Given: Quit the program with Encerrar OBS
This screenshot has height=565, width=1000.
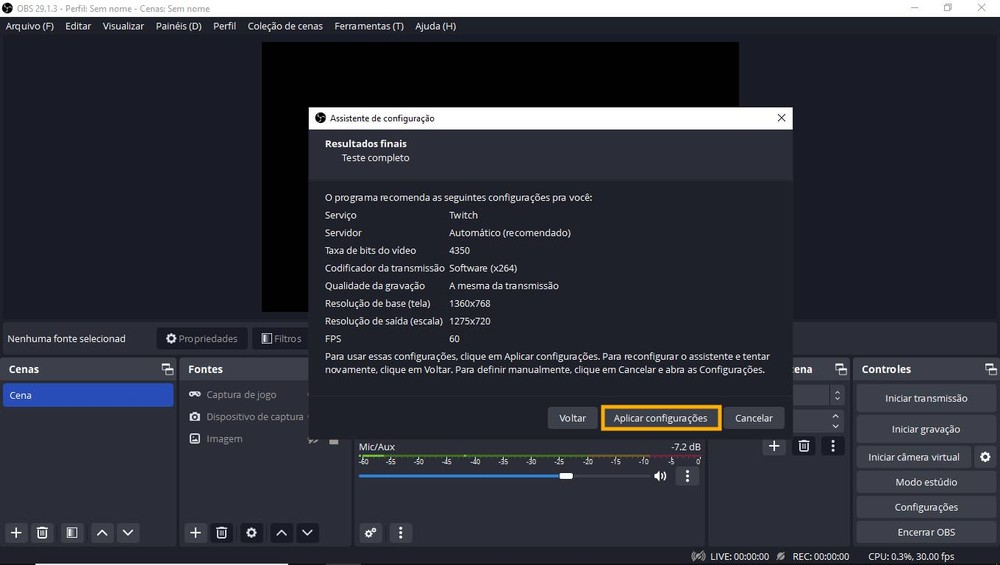Looking at the screenshot, I should click(x=925, y=532).
